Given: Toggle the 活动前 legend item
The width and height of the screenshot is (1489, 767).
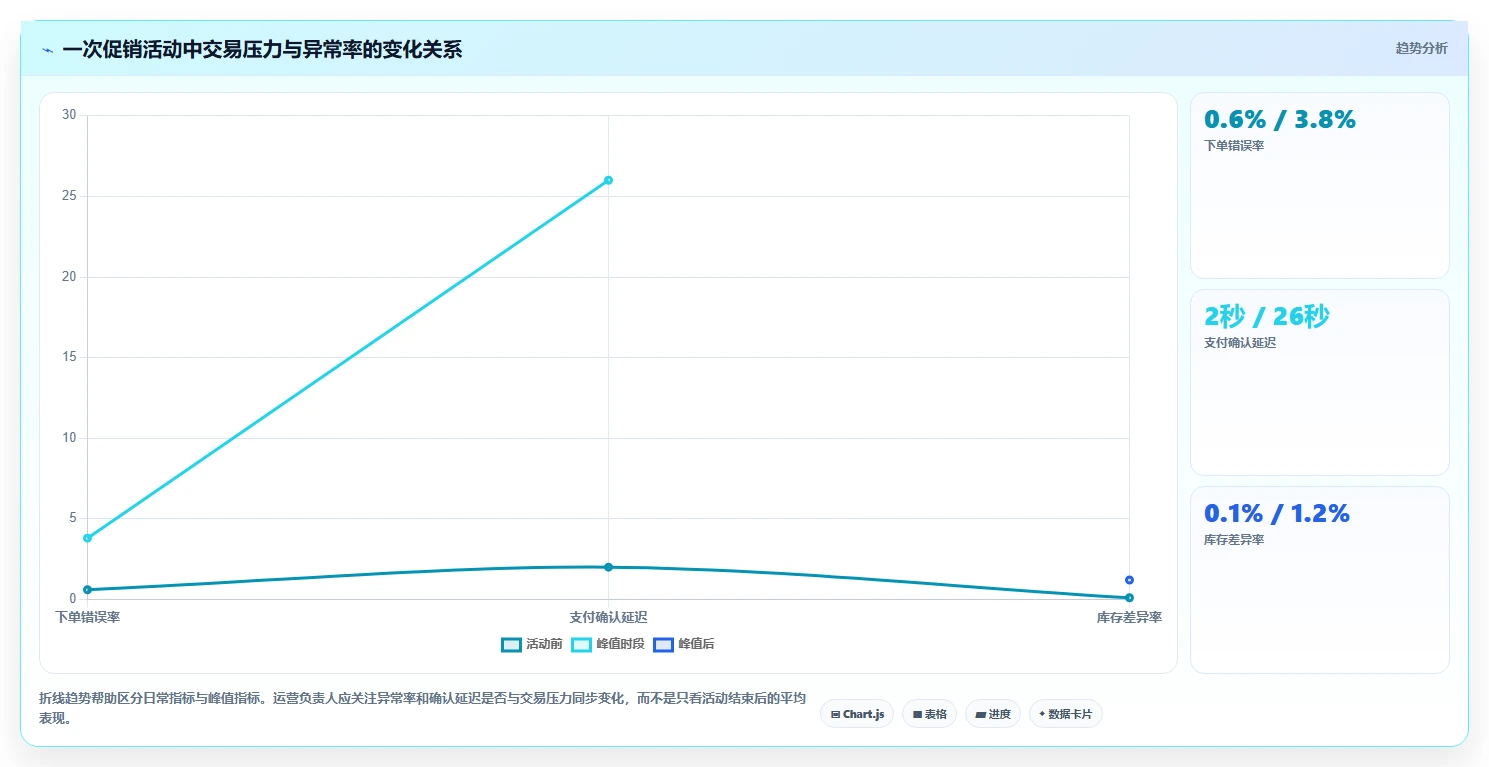Looking at the screenshot, I should coord(532,644).
